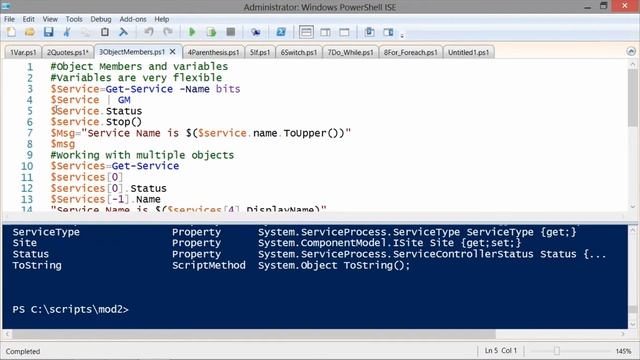Viewport: 640px width, 360px height.
Task: Click script editor scroll-up arrow
Action: (x=633, y=64)
